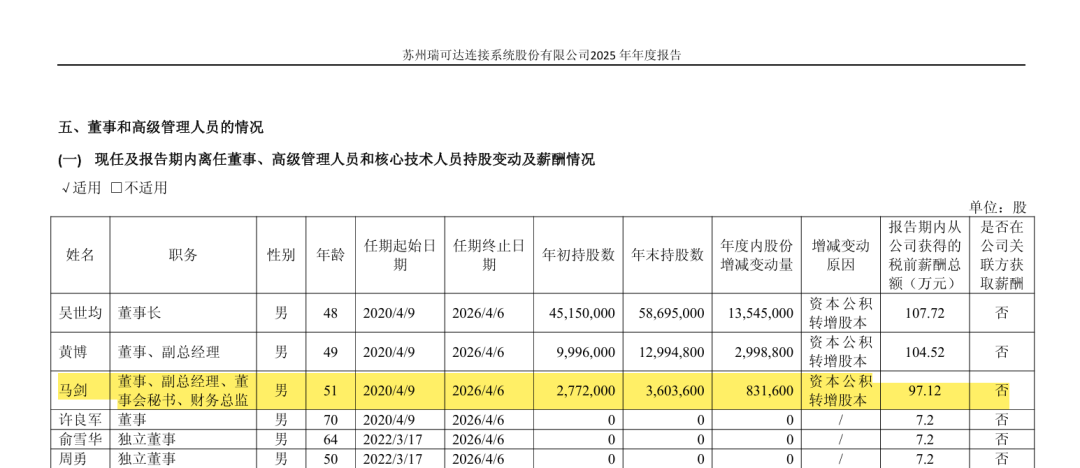Select the name 吴世均
This screenshot has width=1080, height=468.
80,313
